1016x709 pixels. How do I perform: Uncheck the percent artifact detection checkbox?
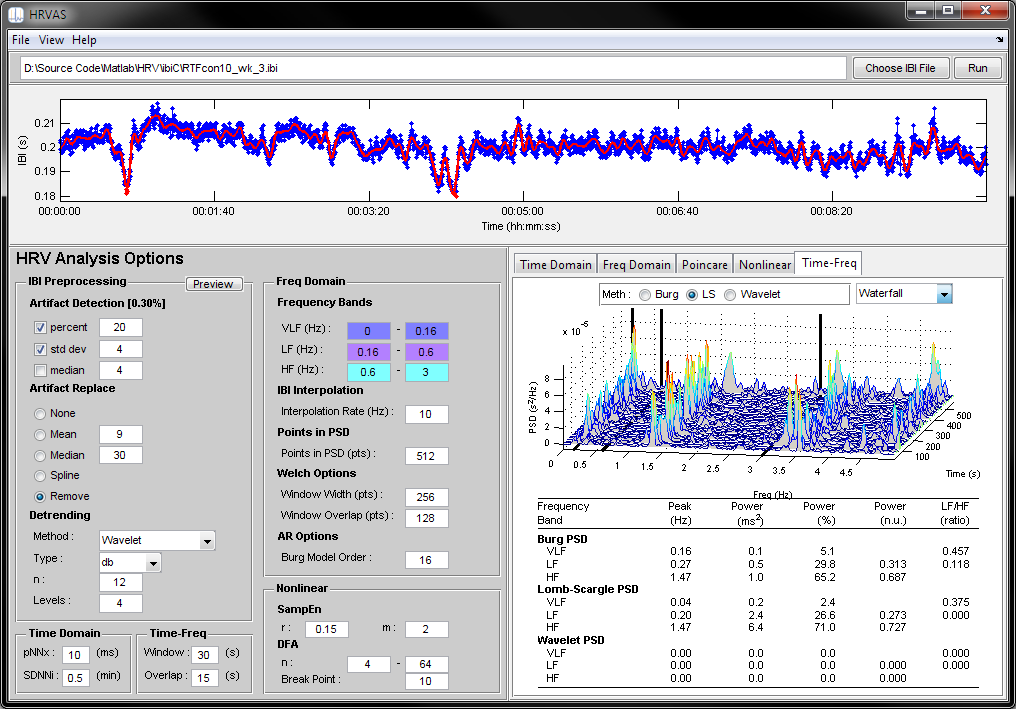[x=41, y=327]
